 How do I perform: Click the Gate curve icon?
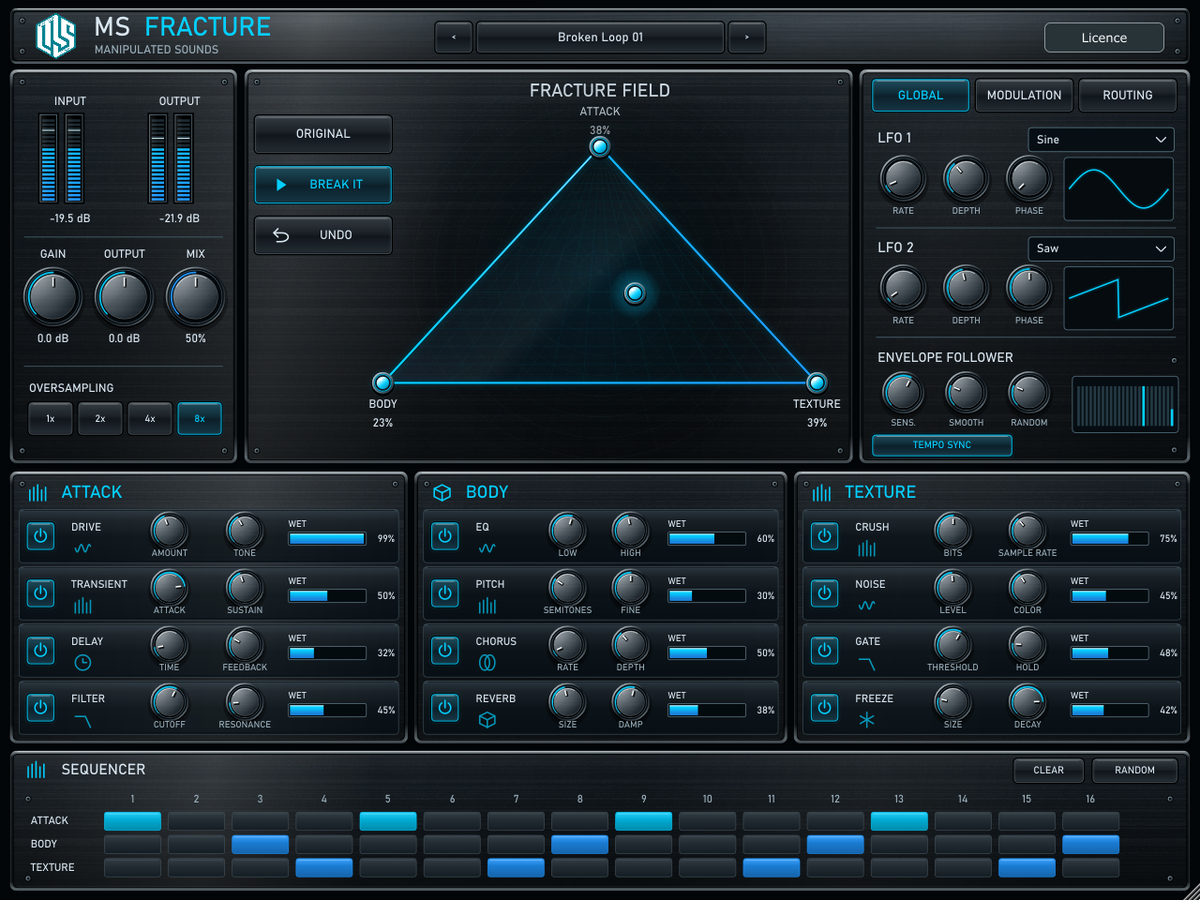point(866,662)
